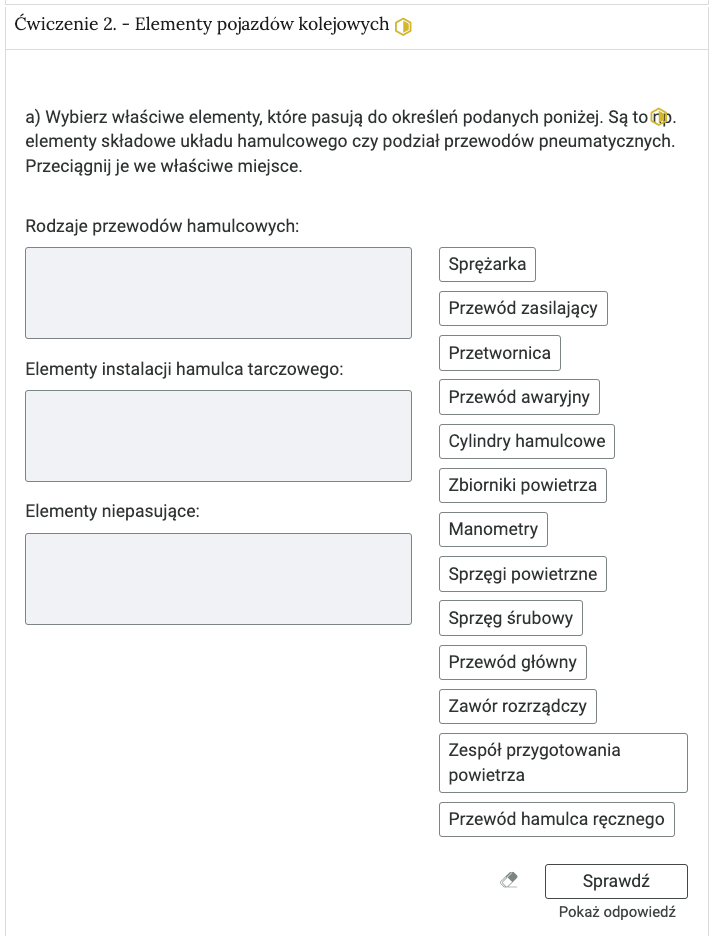
Task: Choose the Manometry item
Action: [493, 529]
